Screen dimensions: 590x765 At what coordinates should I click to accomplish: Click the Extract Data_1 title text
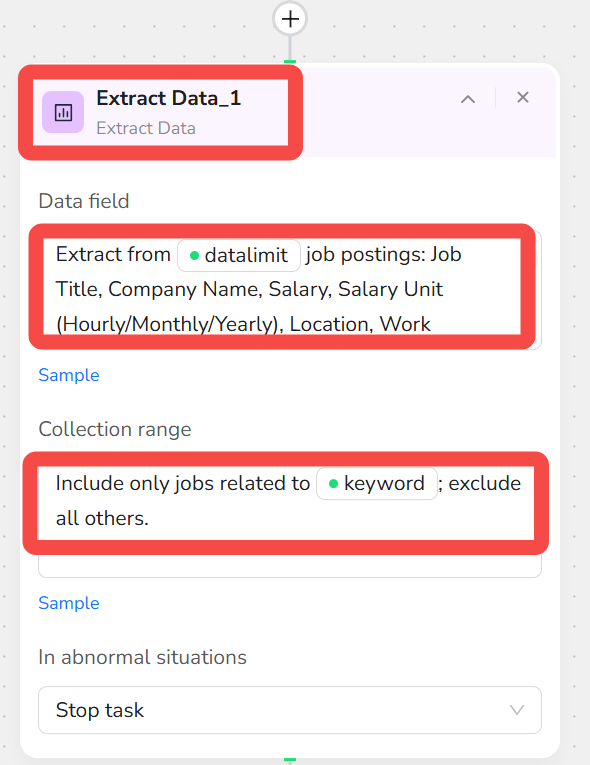[x=168, y=98]
